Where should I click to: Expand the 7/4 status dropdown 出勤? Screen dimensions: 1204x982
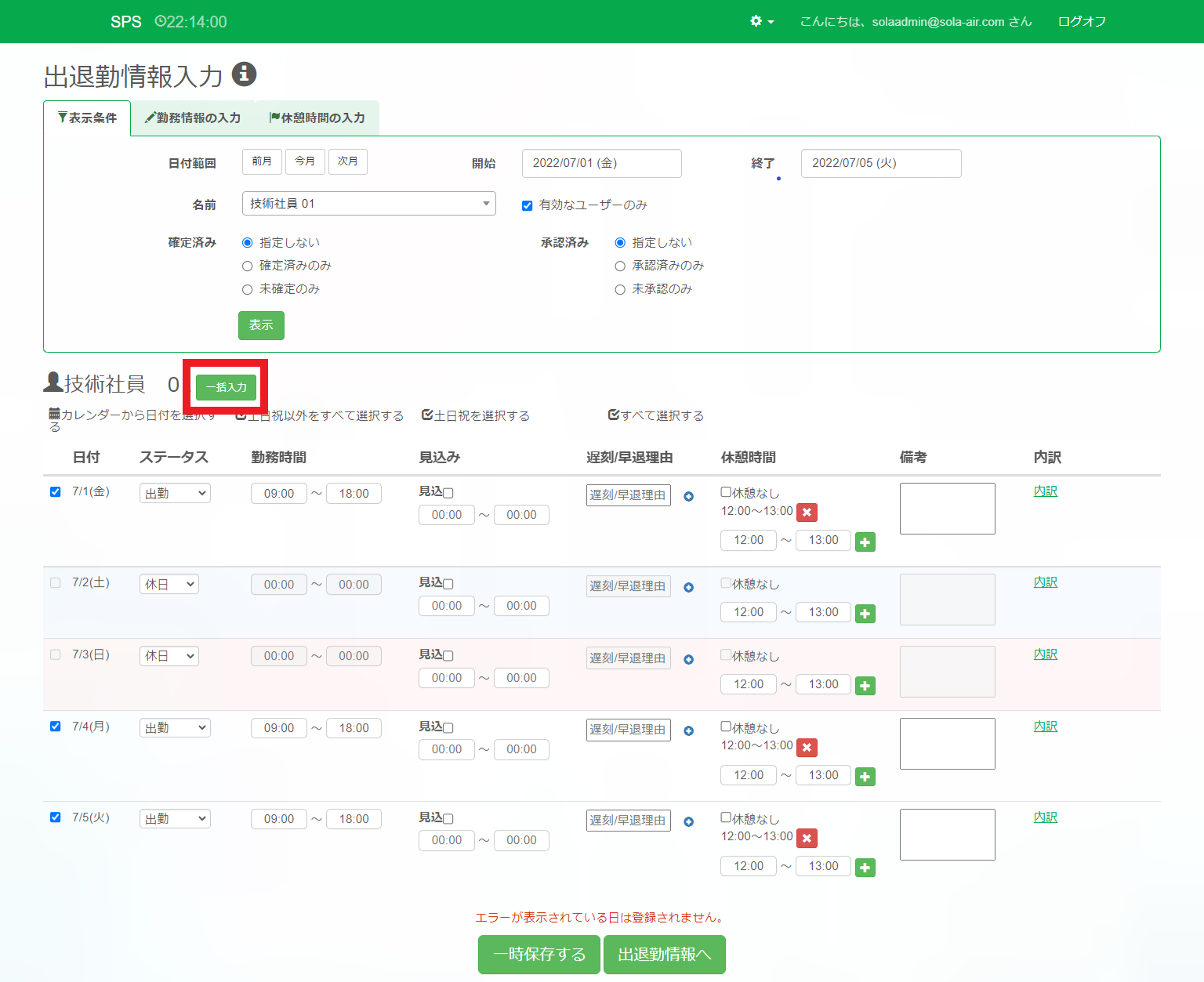point(175,728)
